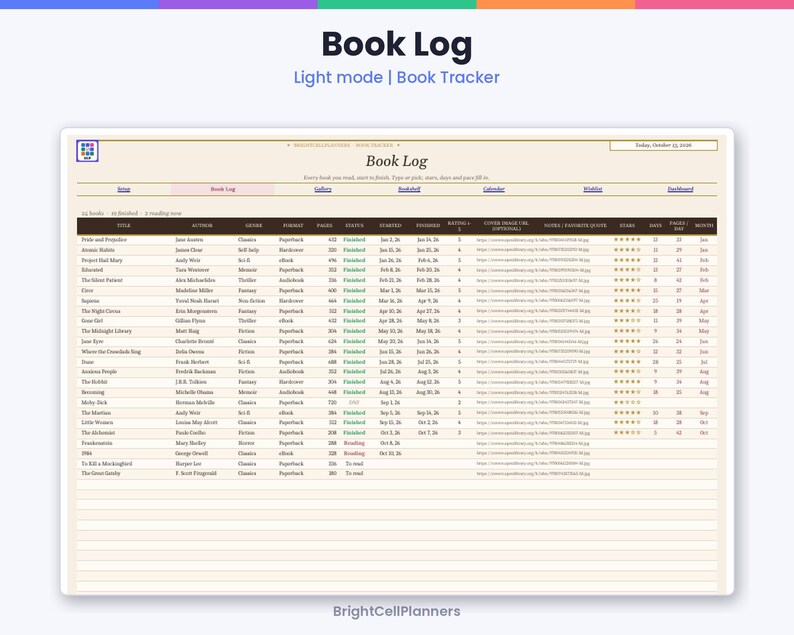Click the 'Non-fiction' genre cell
The height and width of the screenshot is (635, 794).
(x=252, y=301)
